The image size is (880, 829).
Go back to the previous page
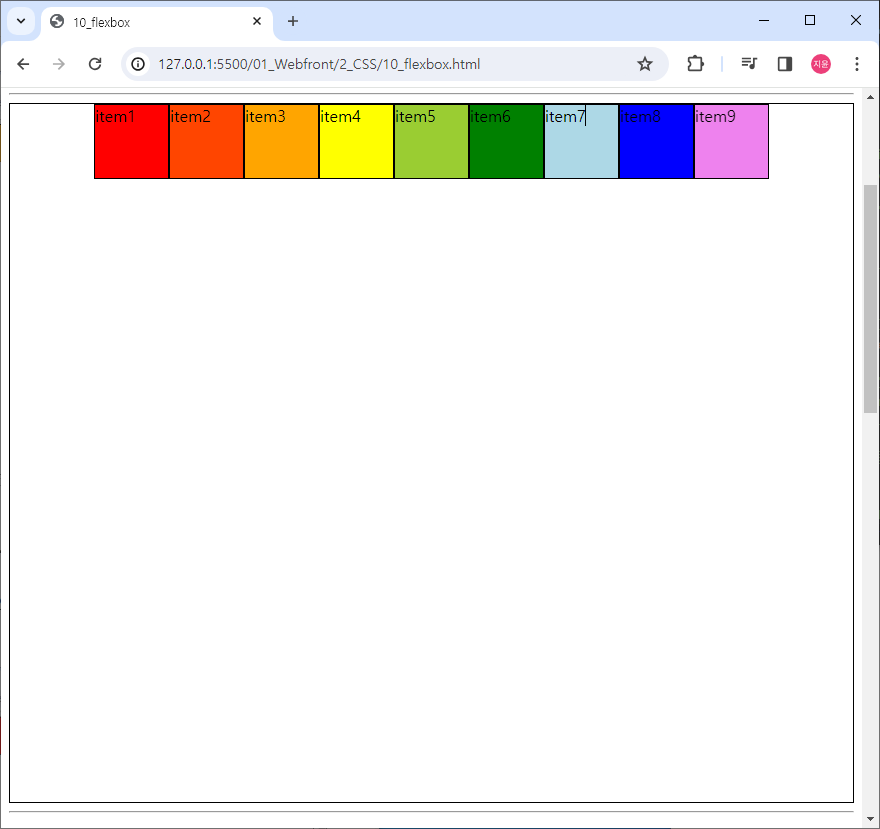(x=23, y=64)
